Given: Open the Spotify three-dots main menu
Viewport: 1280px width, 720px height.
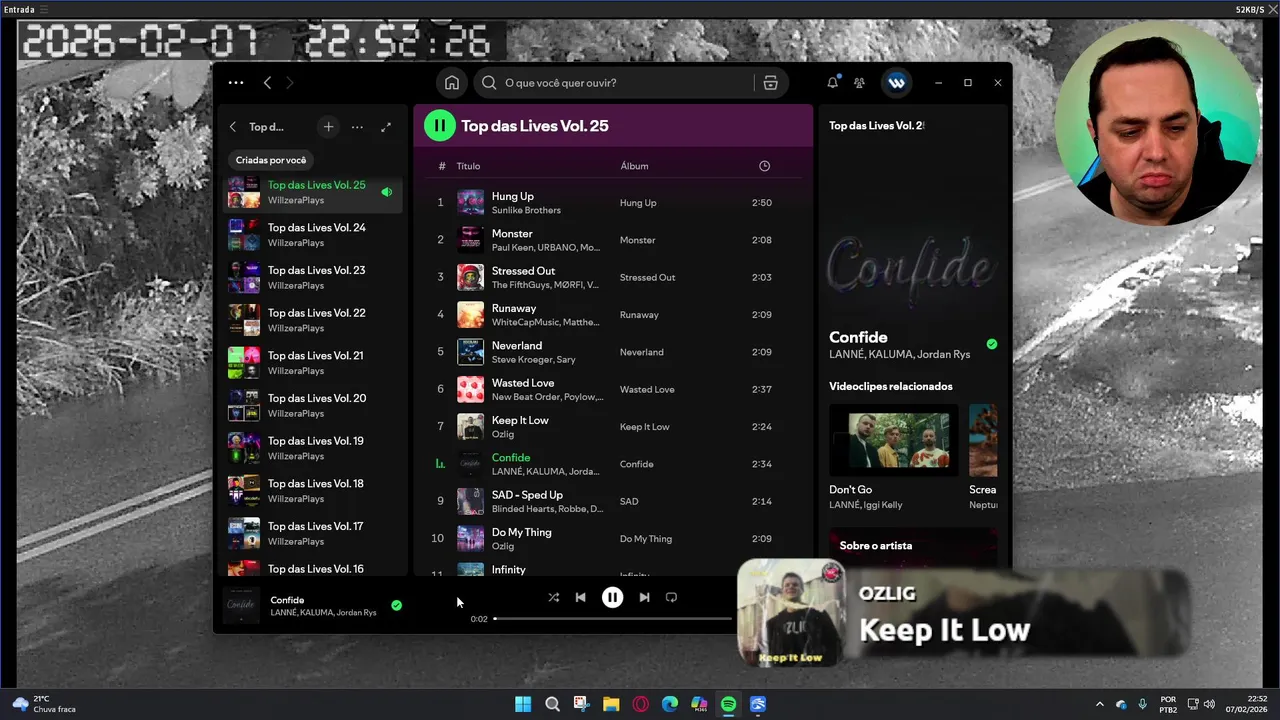Looking at the screenshot, I should pyautogui.click(x=235, y=83).
